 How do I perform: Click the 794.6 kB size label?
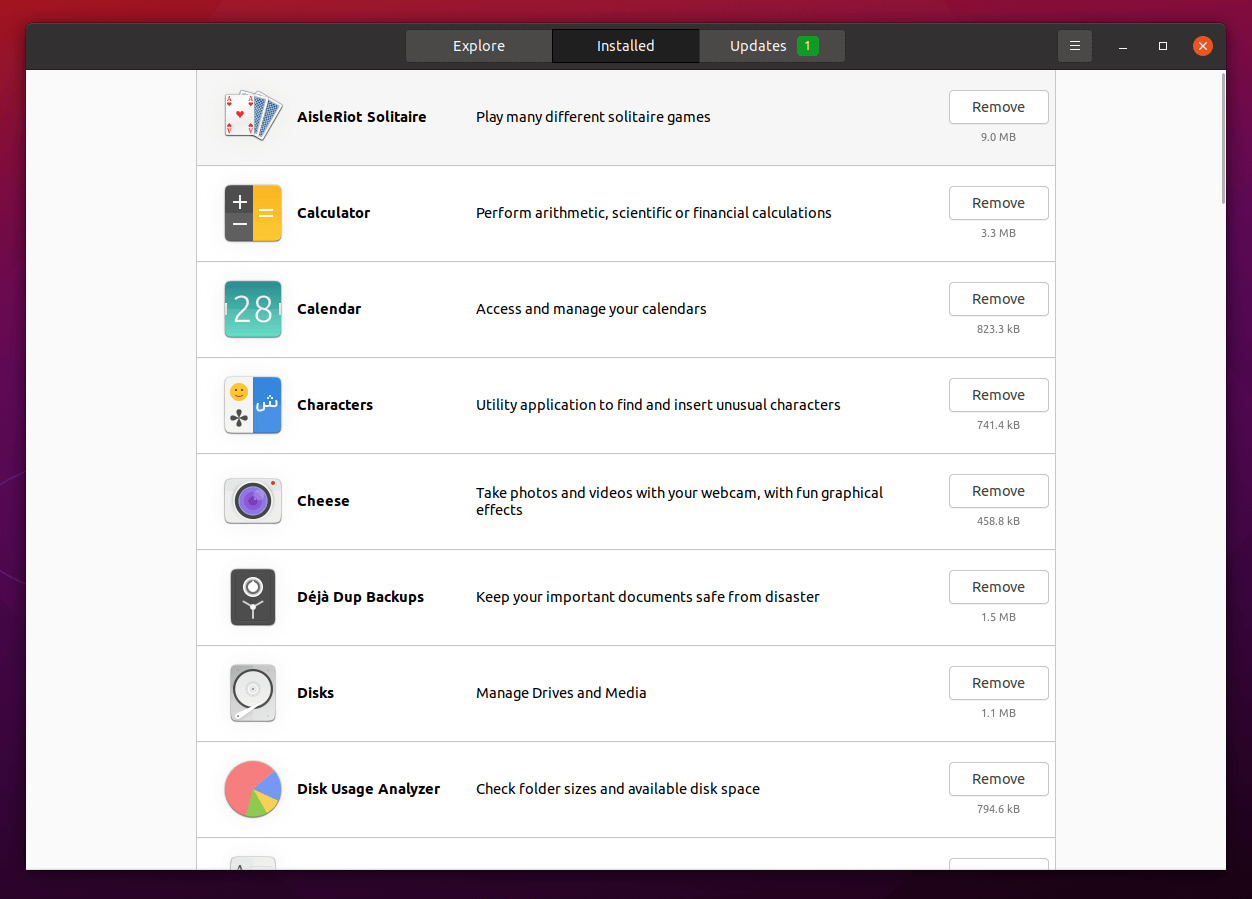pyautogui.click(x=998, y=809)
